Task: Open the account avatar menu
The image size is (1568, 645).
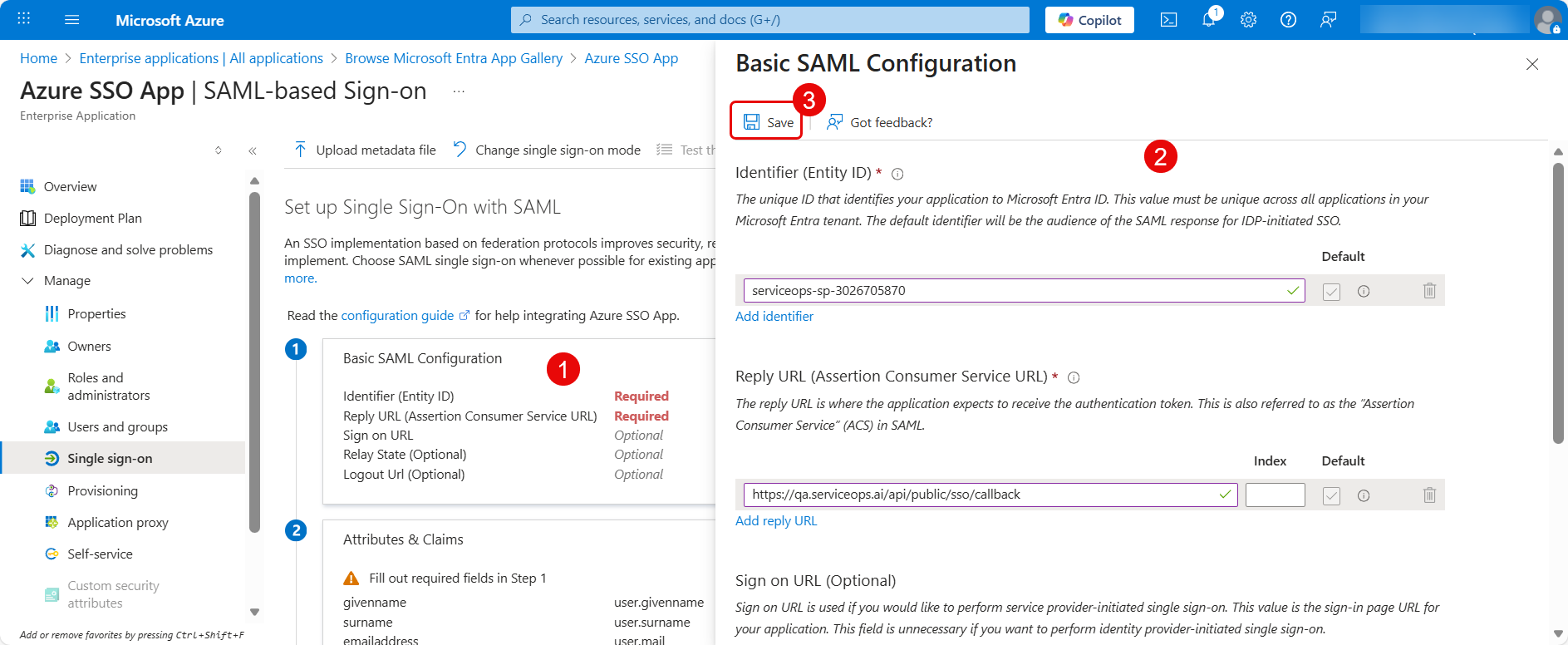Action: click(1547, 20)
